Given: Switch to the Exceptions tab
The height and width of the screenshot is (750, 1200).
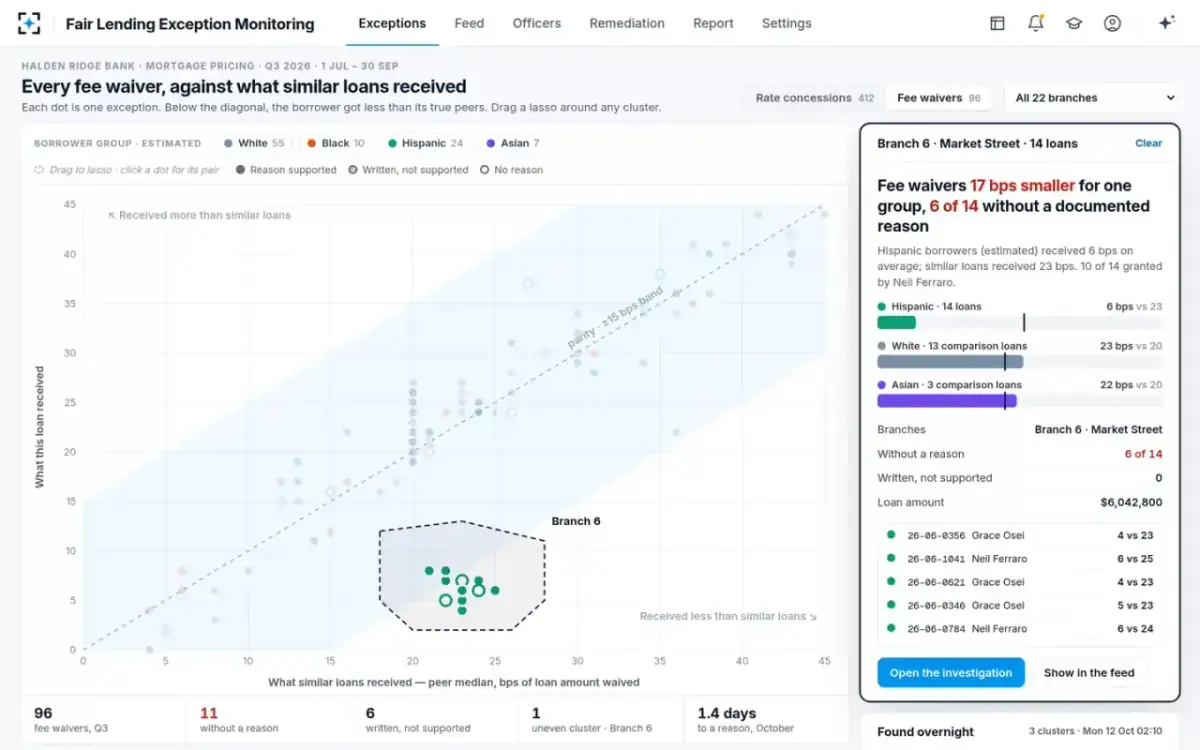Looking at the screenshot, I should 392,23.
